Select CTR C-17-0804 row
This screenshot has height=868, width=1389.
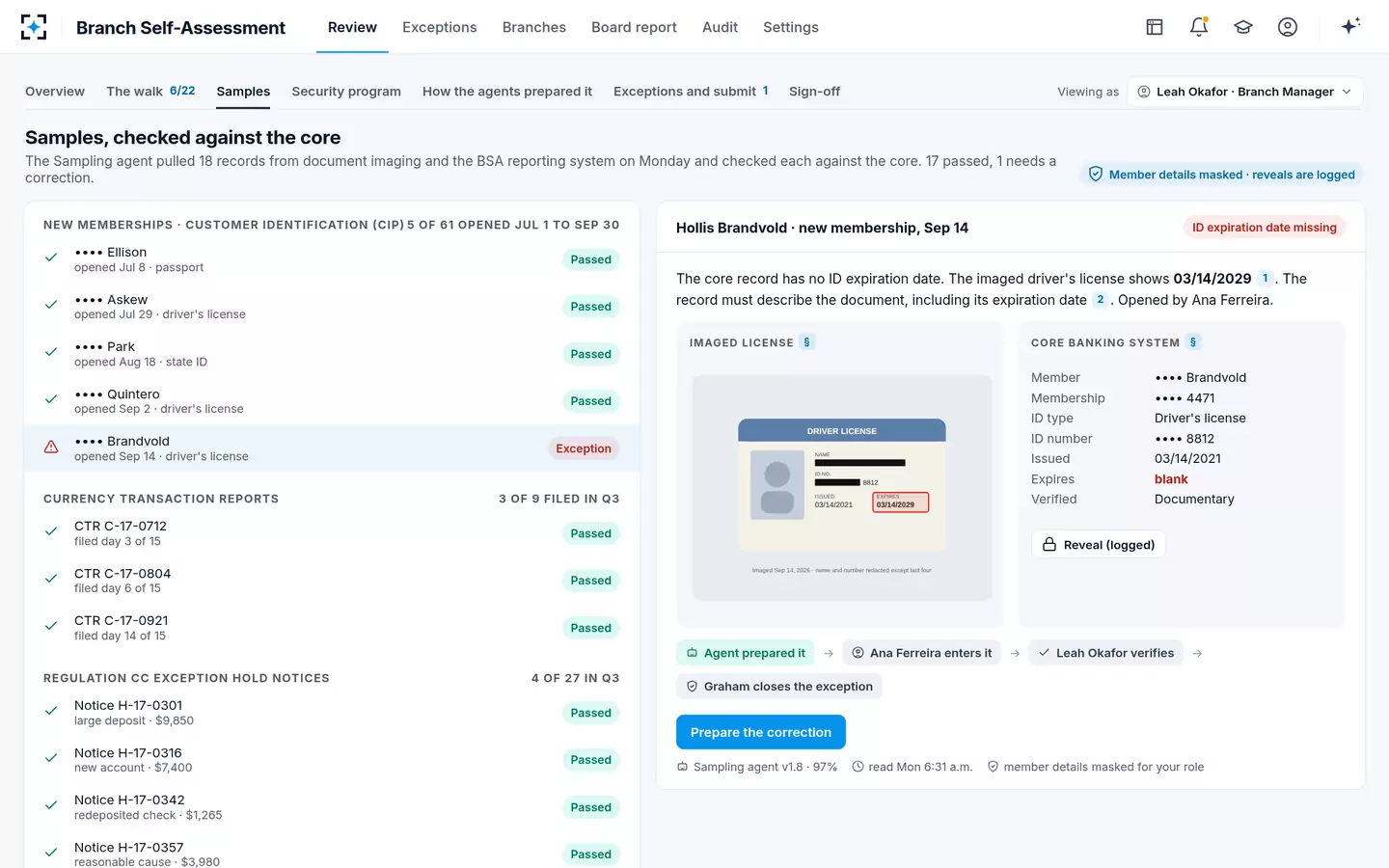[x=332, y=581]
